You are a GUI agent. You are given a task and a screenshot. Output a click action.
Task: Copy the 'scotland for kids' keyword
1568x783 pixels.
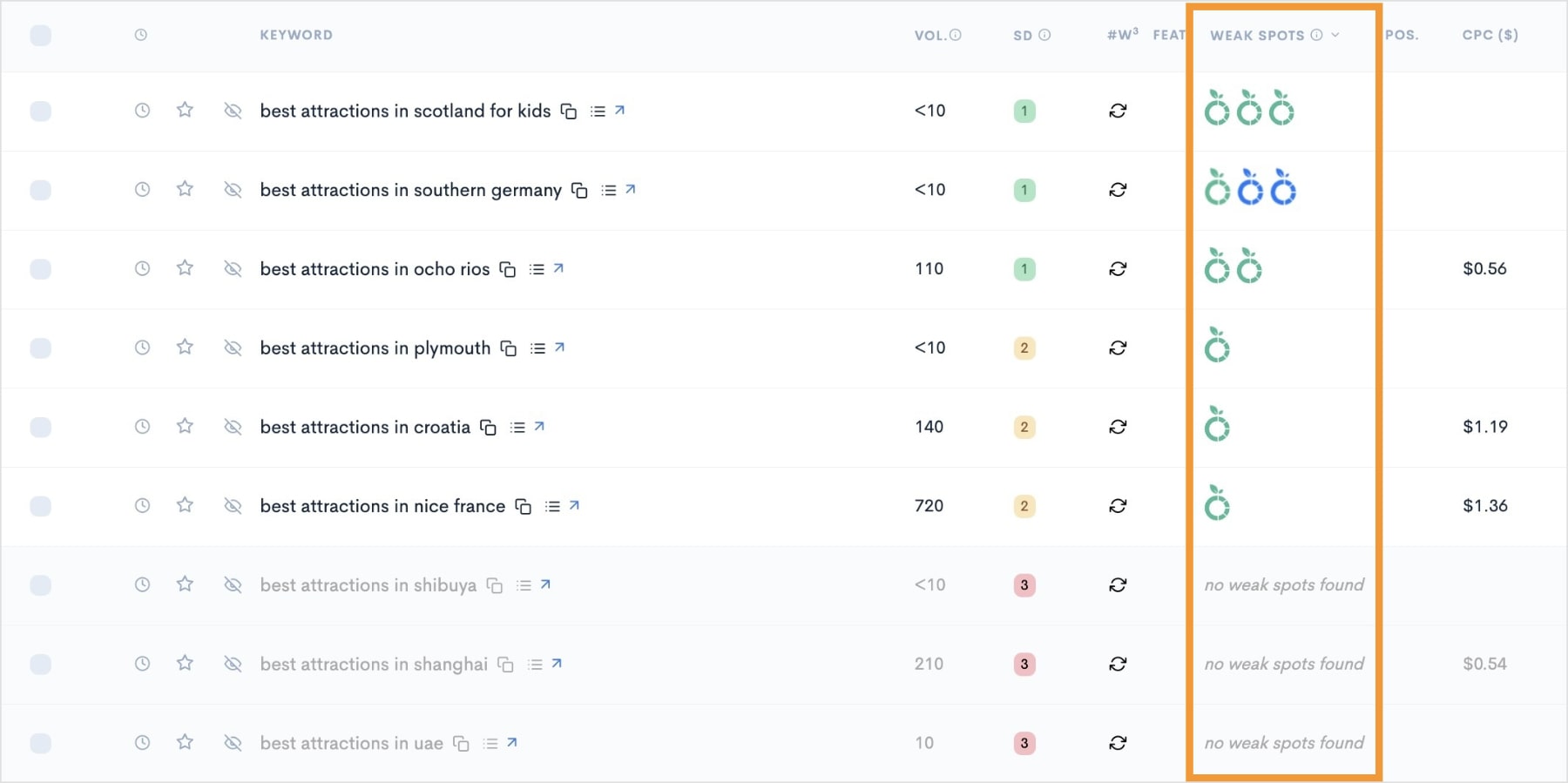(x=569, y=111)
